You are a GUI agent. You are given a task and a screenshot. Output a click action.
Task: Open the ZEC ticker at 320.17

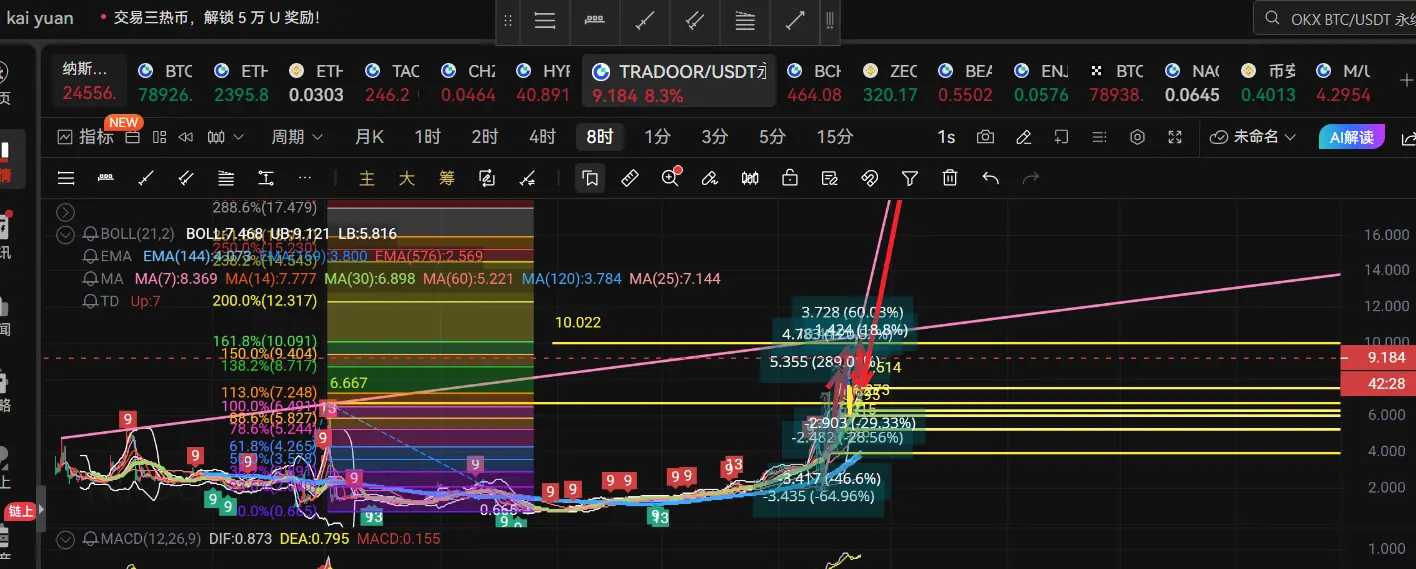tap(891, 82)
